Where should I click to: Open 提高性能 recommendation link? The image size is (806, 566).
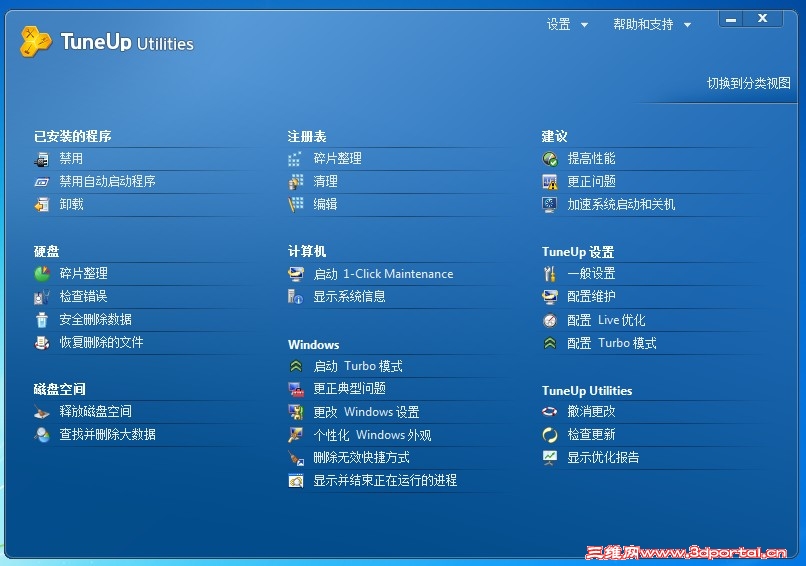591,159
